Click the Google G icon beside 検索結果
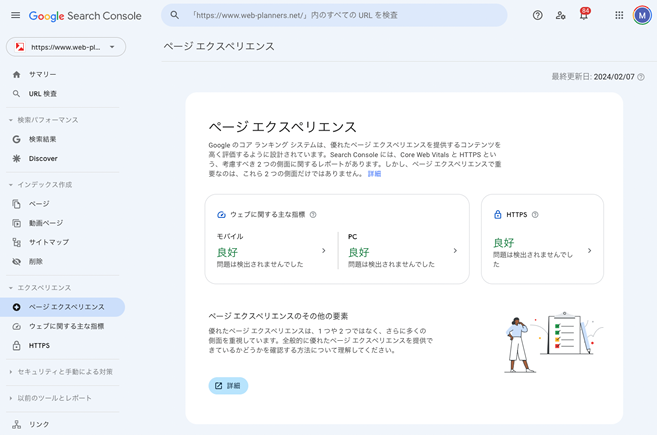 [16, 139]
